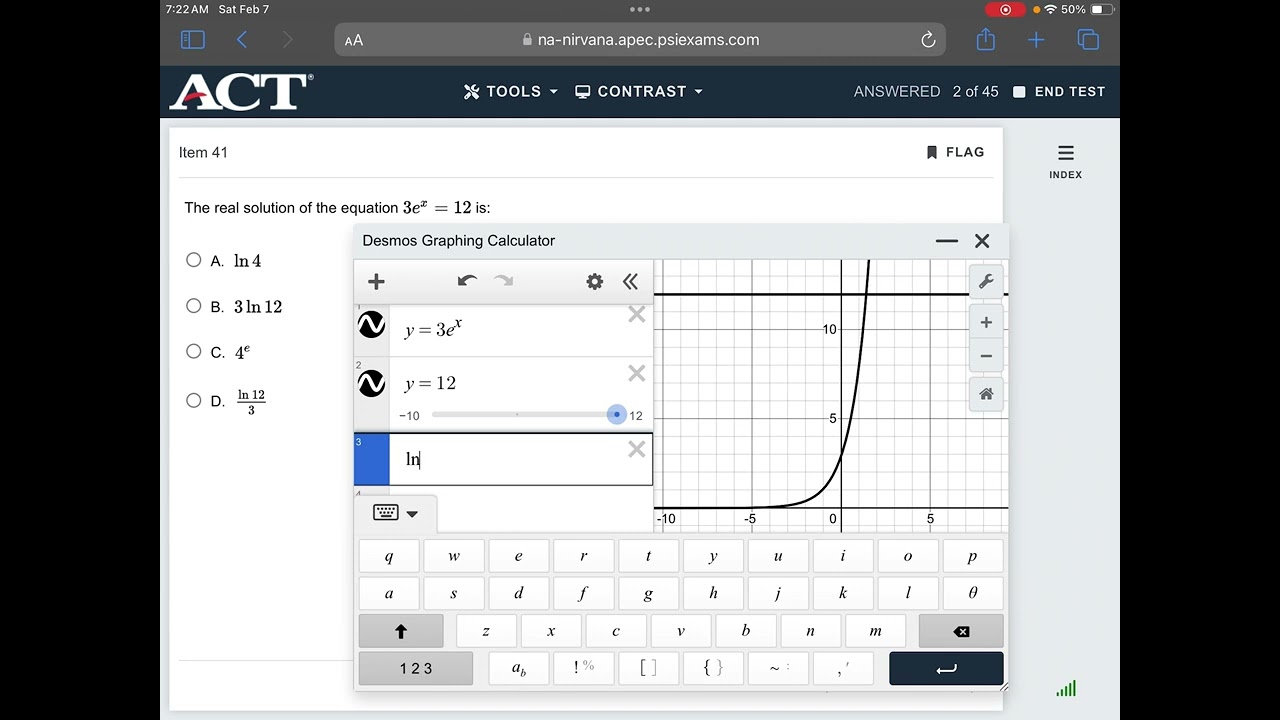Image resolution: width=1280 pixels, height=720 pixels.
Task: Tap the square brackets key
Action: click(x=648, y=668)
